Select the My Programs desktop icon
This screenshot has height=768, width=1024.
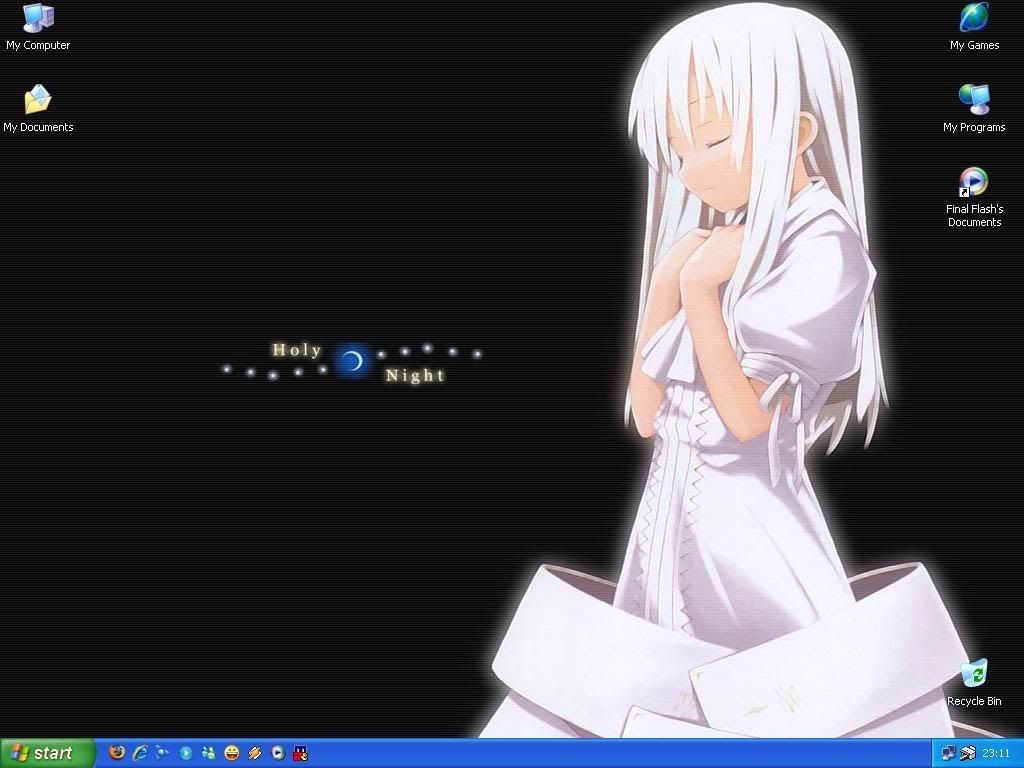(974, 100)
